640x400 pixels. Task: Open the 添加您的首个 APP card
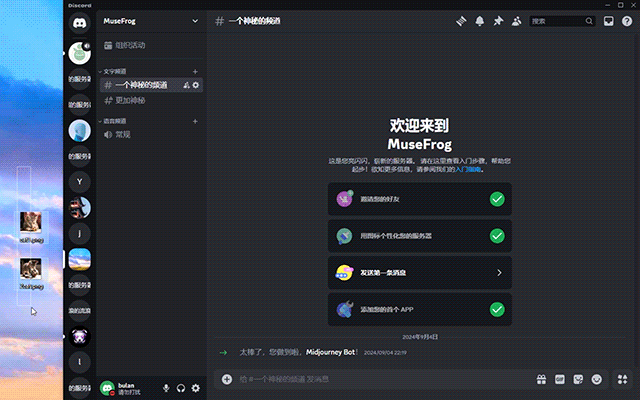point(420,309)
